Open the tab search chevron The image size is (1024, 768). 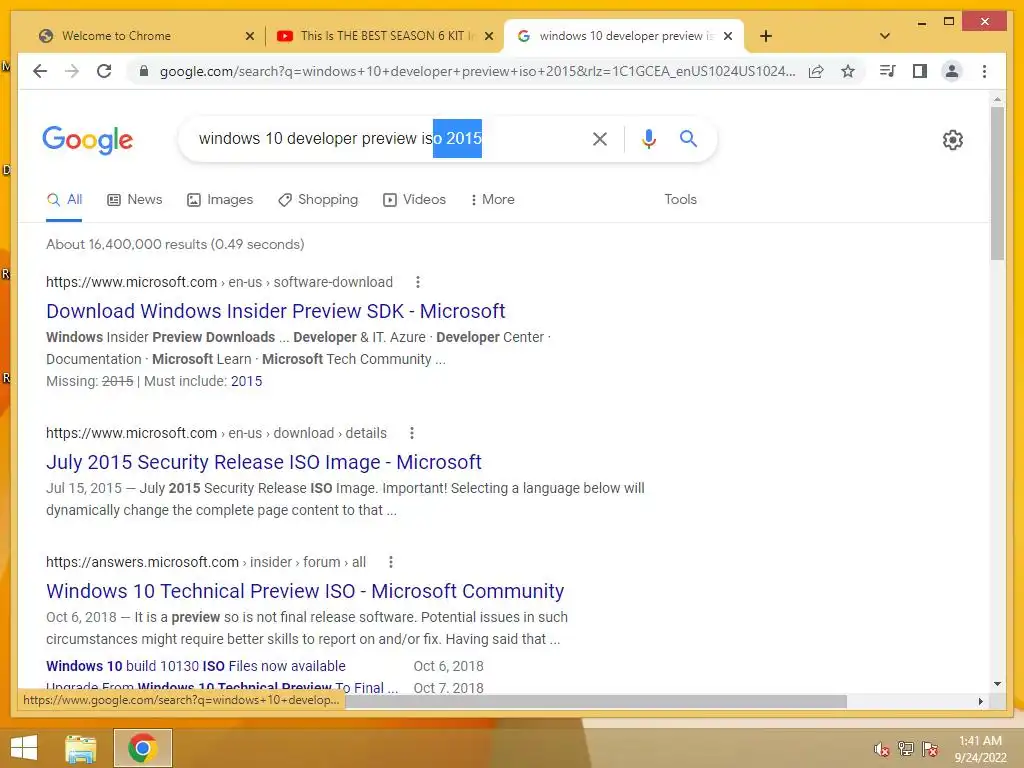[x=885, y=36]
